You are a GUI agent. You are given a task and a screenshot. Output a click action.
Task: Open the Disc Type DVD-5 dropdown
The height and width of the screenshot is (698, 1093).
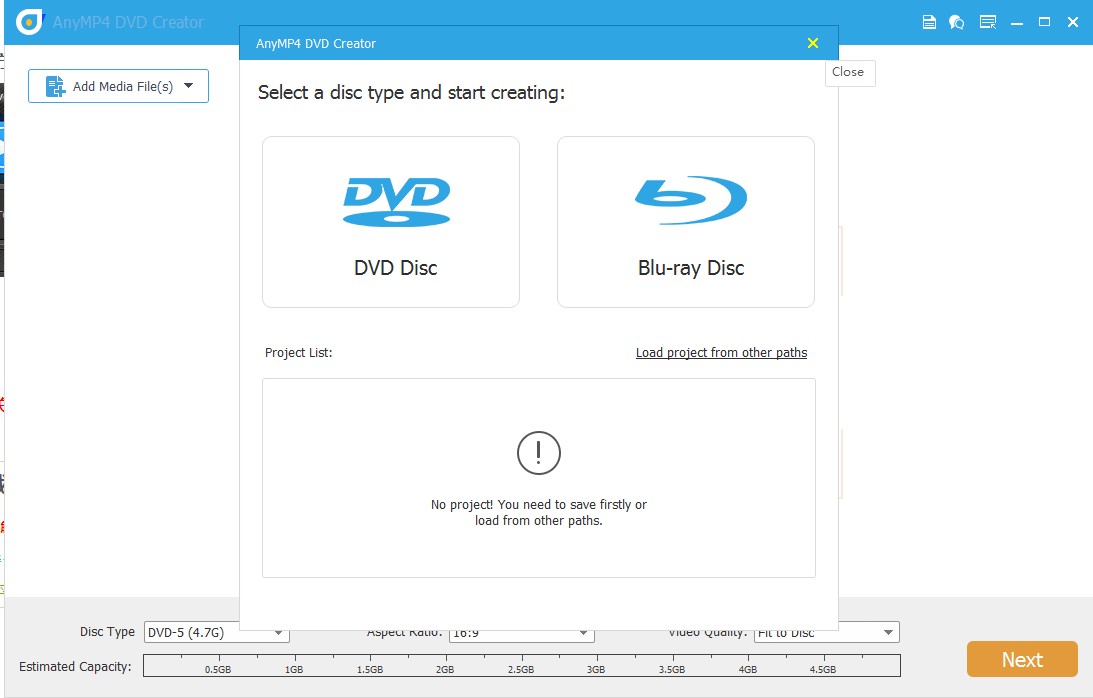click(217, 632)
